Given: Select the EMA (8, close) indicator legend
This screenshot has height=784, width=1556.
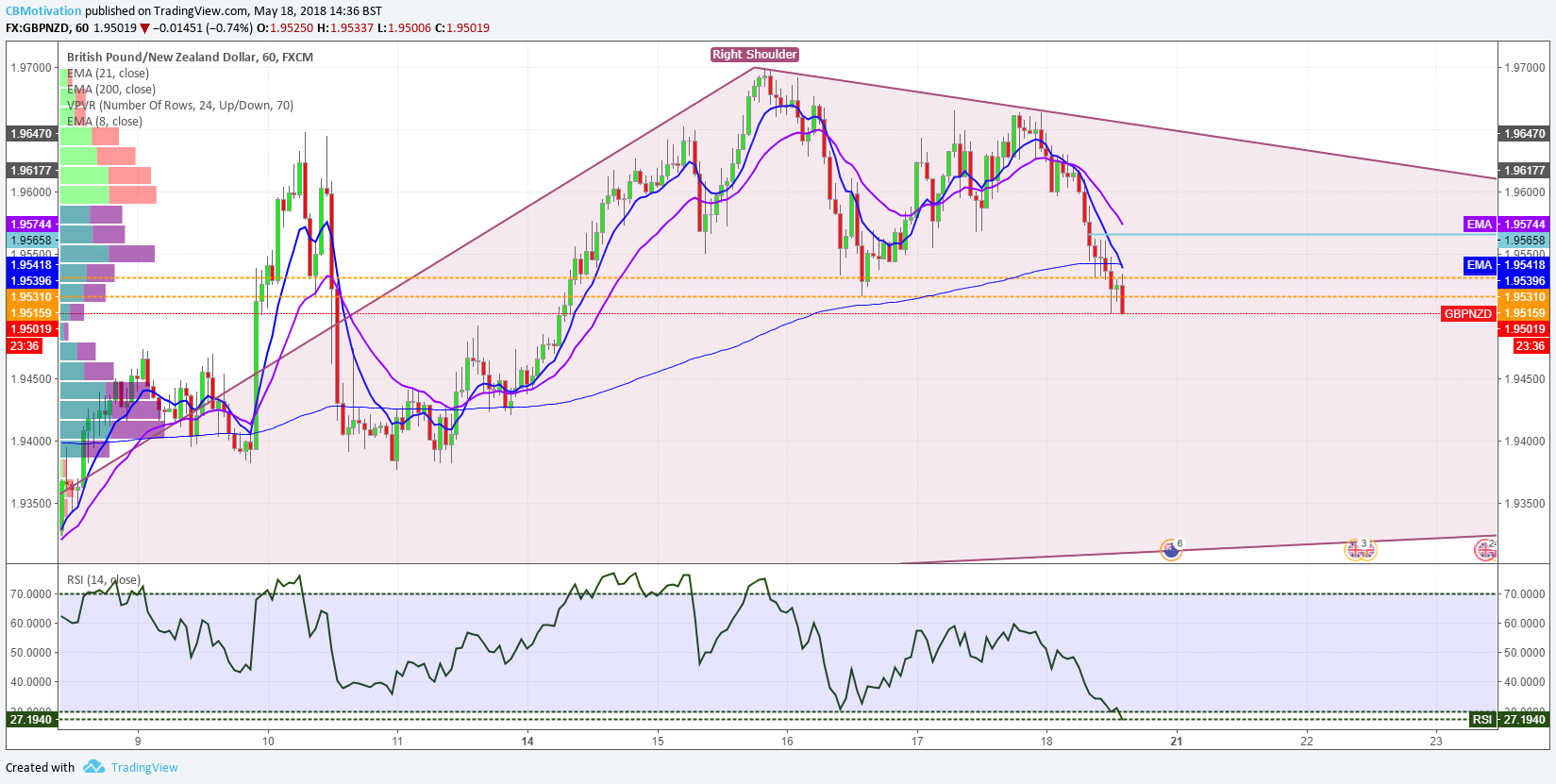Looking at the screenshot, I should coord(105,122).
